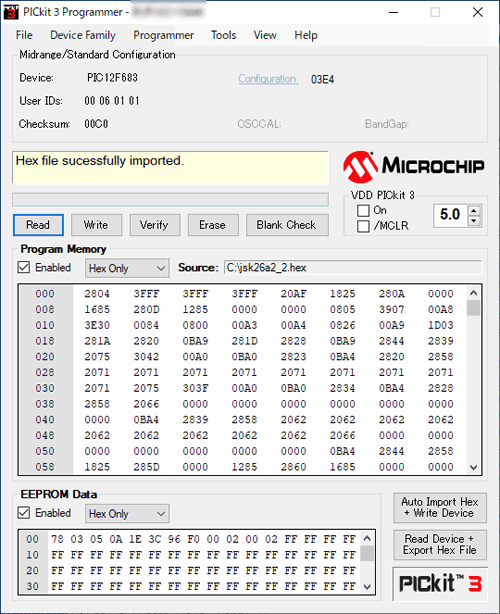The width and height of the screenshot is (500, 614).
Task: Toggle the VDD PICkit 3 On checkbox
Action: coord(363,211)
